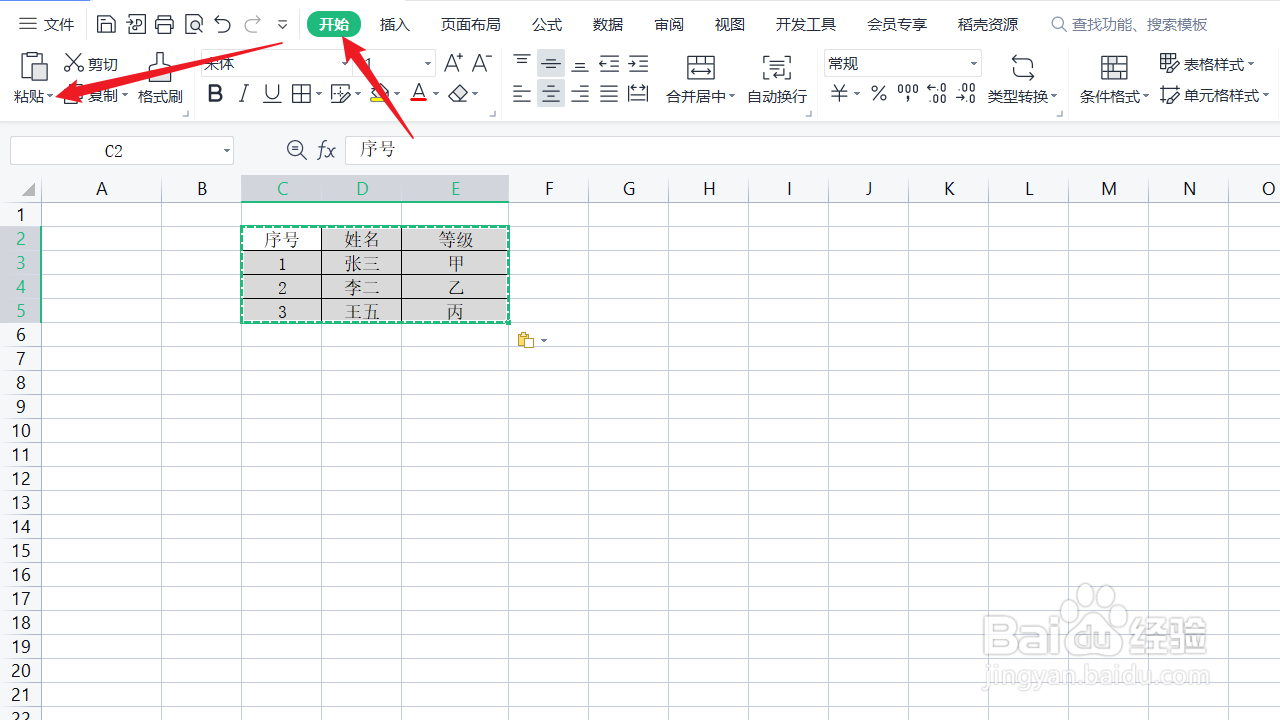This screenshot has width=1280, height=720.
Task: Open the Developer Tools (开发工具) tab
Action: [x=806, y=24]
